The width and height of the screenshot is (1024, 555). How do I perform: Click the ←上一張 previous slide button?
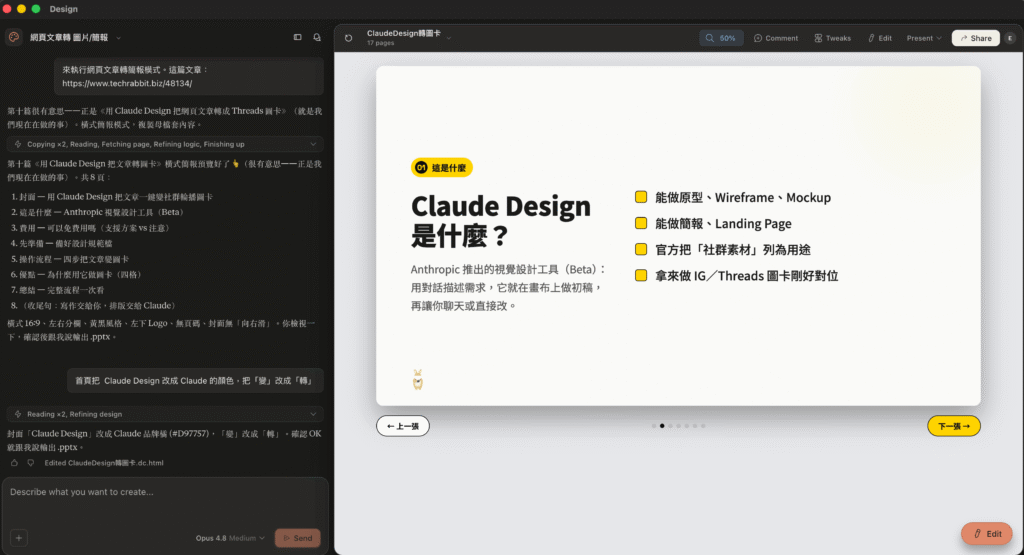403,426
